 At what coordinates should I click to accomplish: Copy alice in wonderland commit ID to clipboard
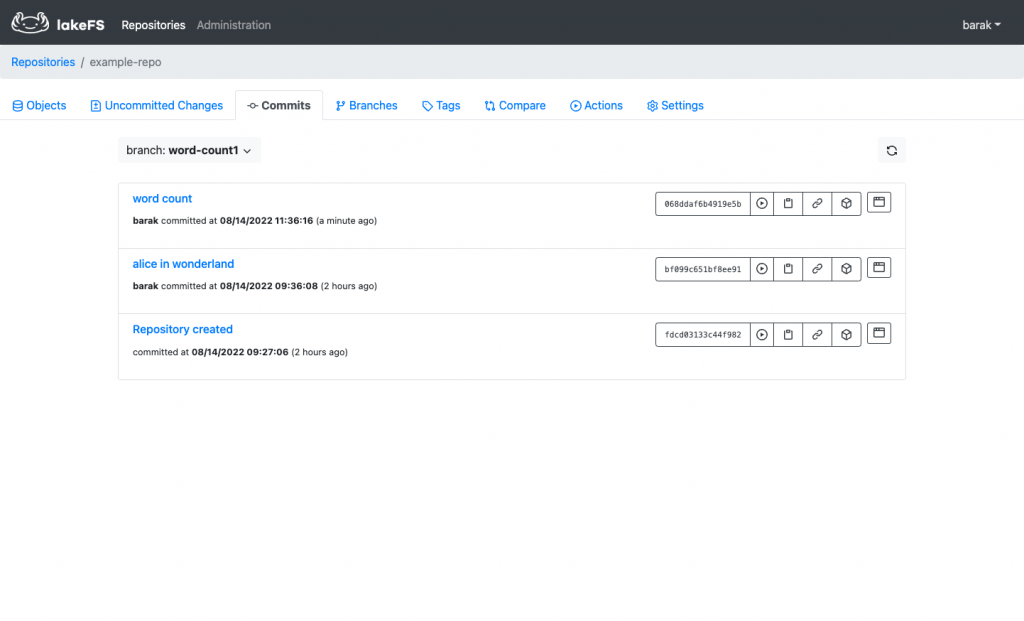point(788,269)
